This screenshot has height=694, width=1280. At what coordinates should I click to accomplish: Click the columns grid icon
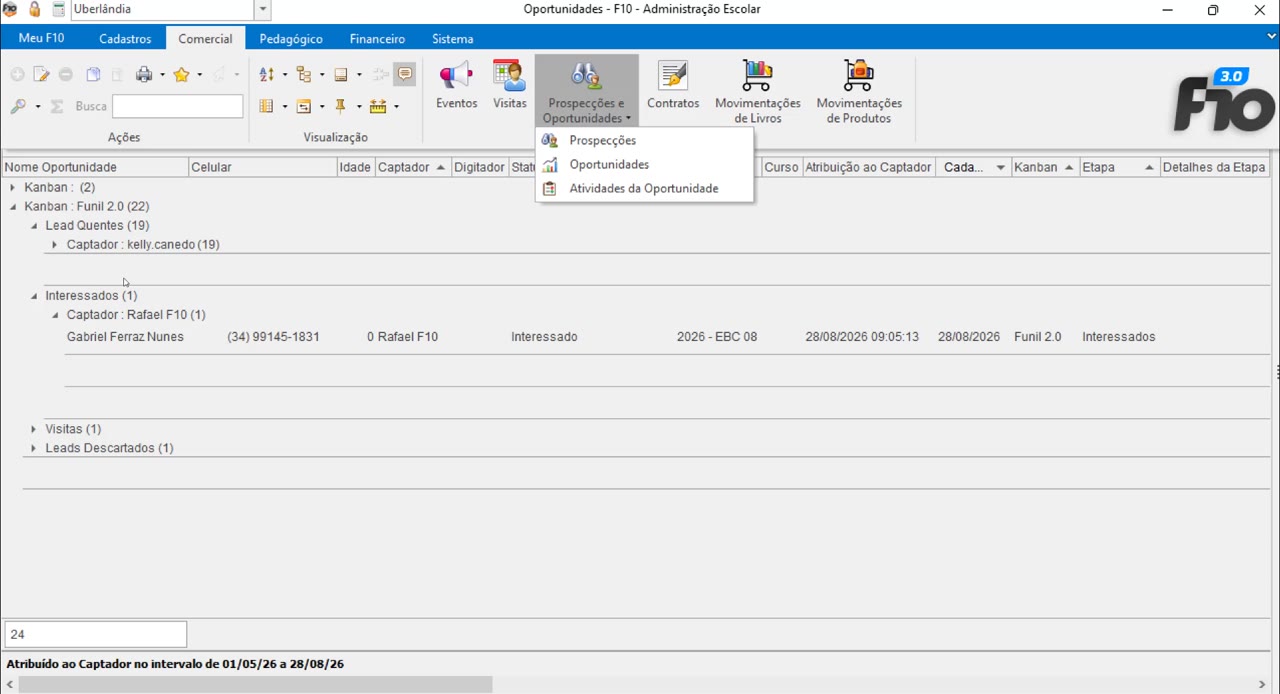click(x=267, y=106)
